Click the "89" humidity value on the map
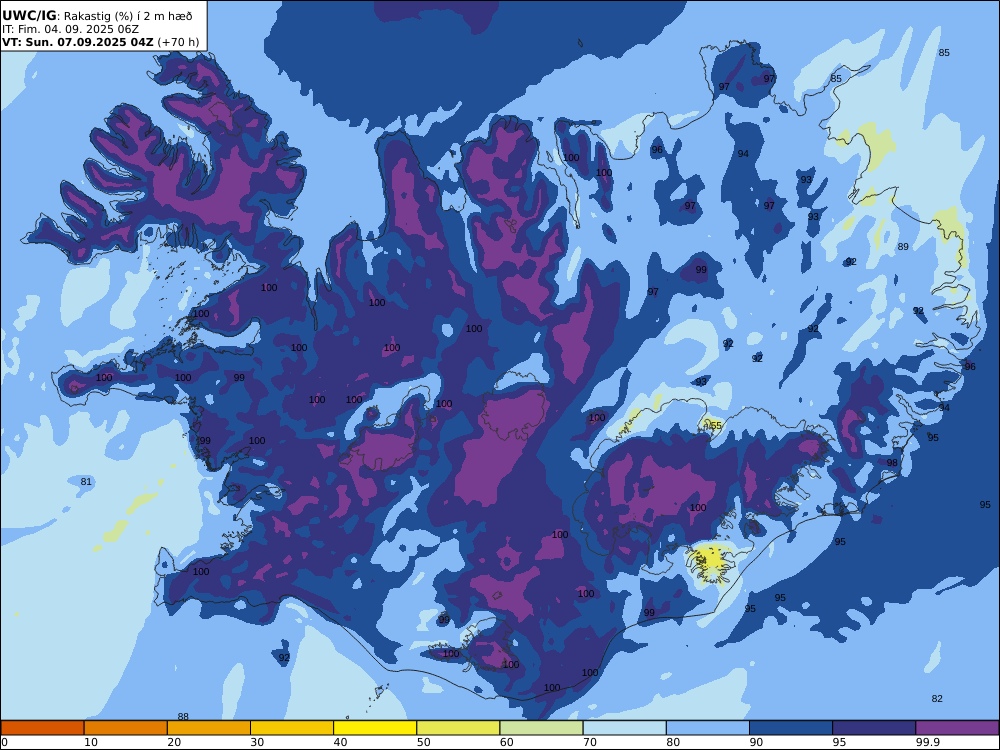Screen dimensions: 1000x750 coord(903,247)
